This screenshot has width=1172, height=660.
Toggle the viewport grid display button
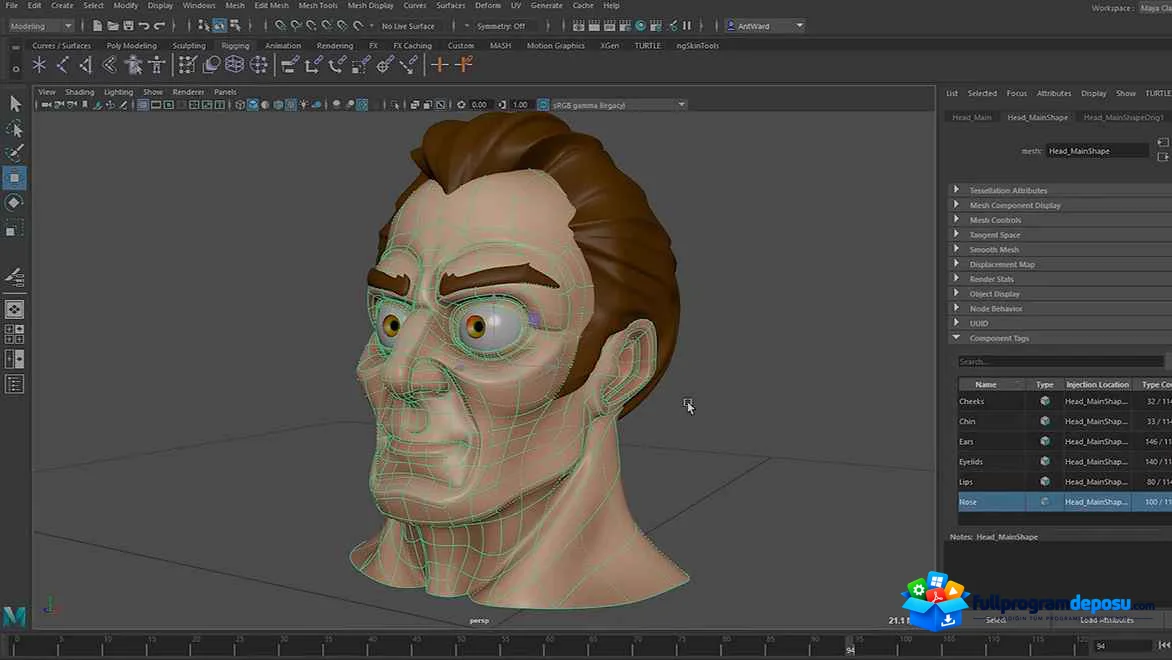pos(143,105)
